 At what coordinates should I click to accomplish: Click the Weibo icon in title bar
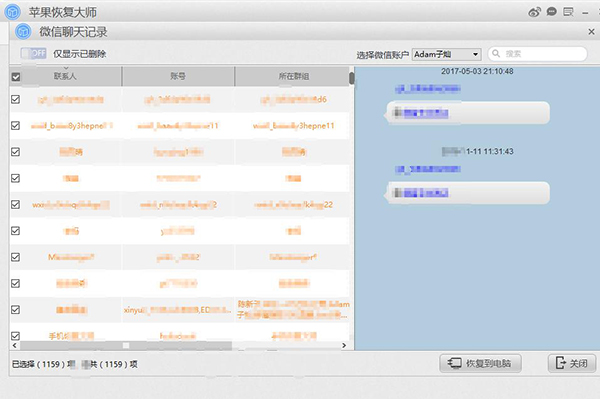tap(534, 12)
